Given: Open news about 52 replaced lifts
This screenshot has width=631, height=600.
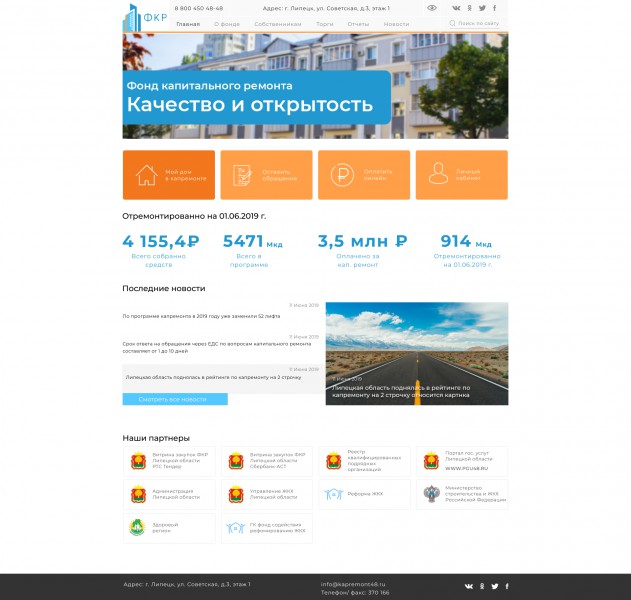Looking at the screenshot, I should click(x=201, y=316).
